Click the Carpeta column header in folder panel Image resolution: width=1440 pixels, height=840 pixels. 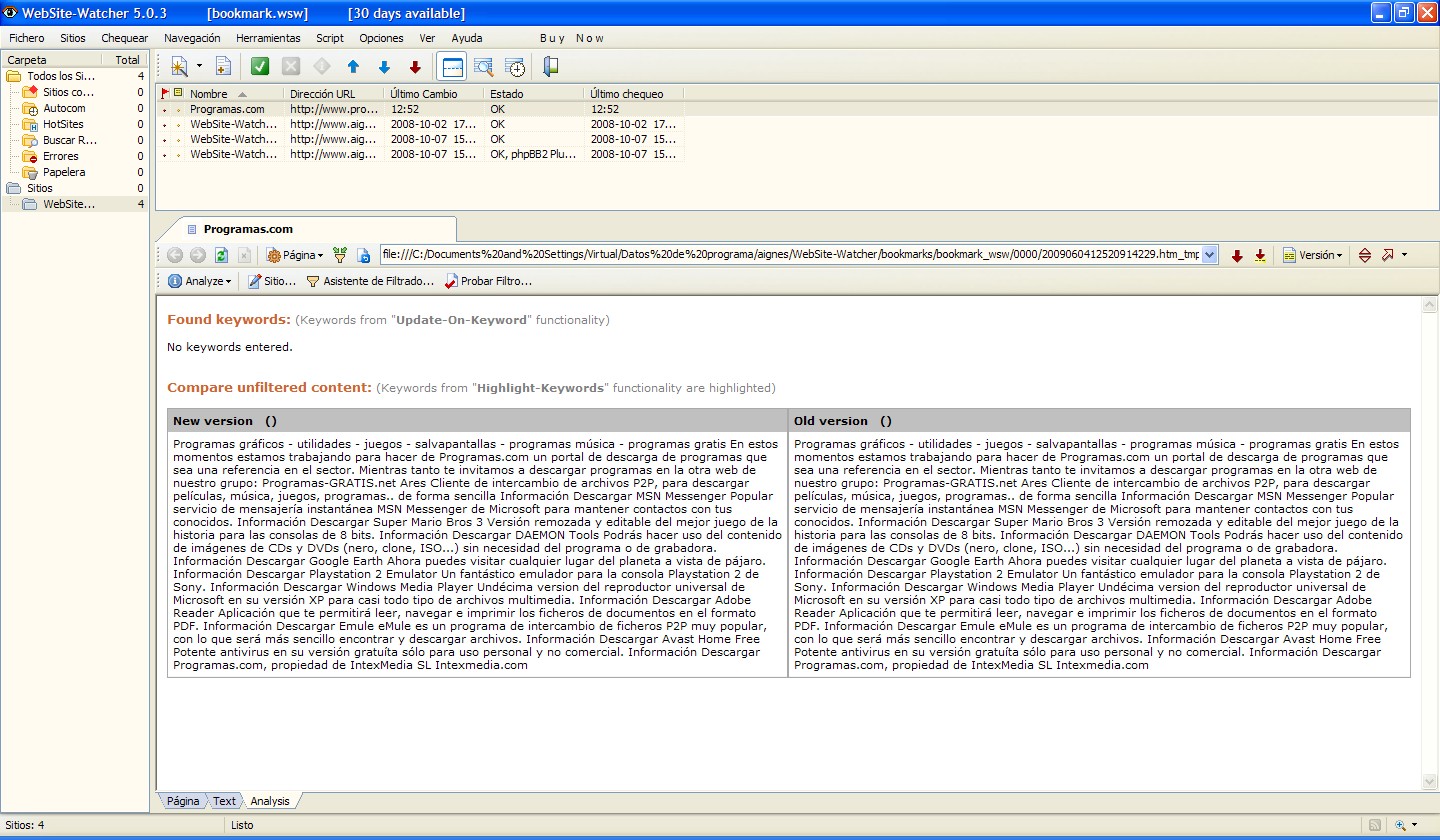pyautogui.click(x=50, y=60)
